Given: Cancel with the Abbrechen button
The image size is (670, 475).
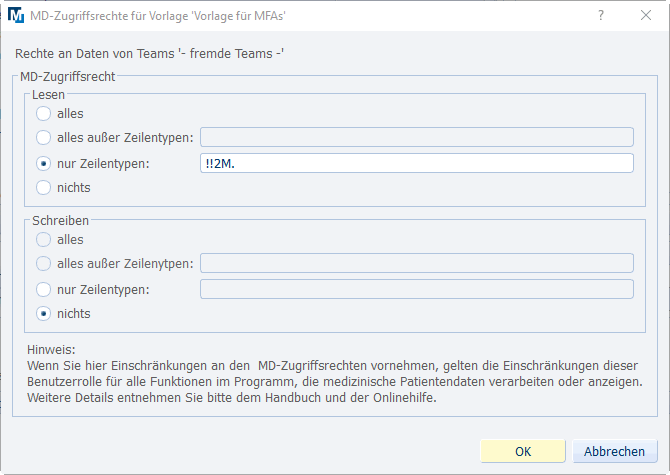Looking at the screenshot, I should (x=614, y=451).
